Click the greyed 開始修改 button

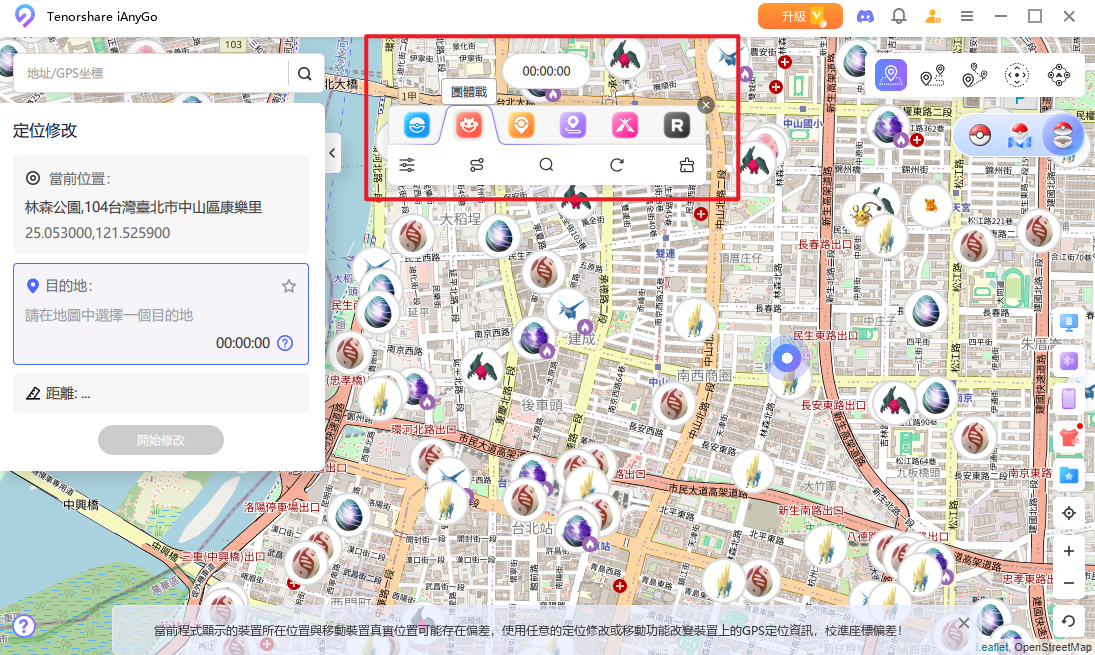click(161, 440)
